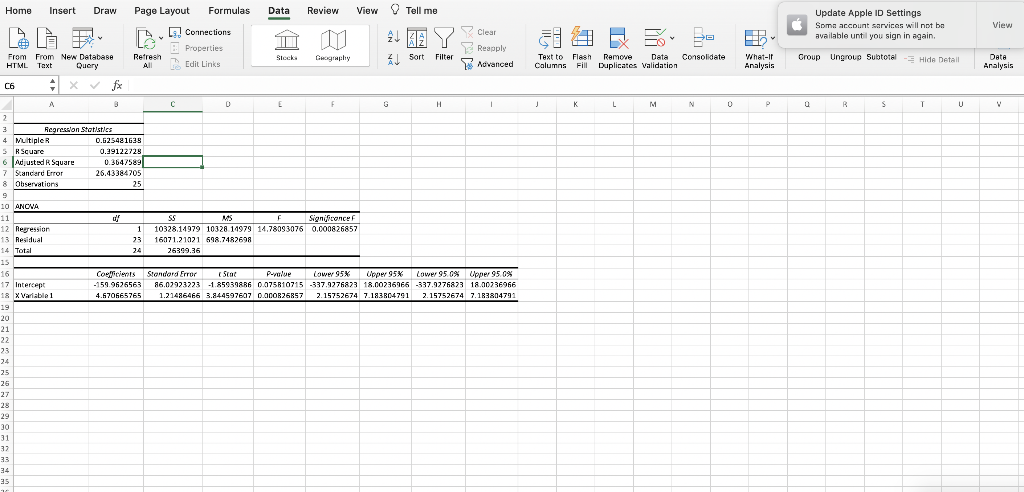Select column C header
1024x492 pixels.
[x=172, y=103]
